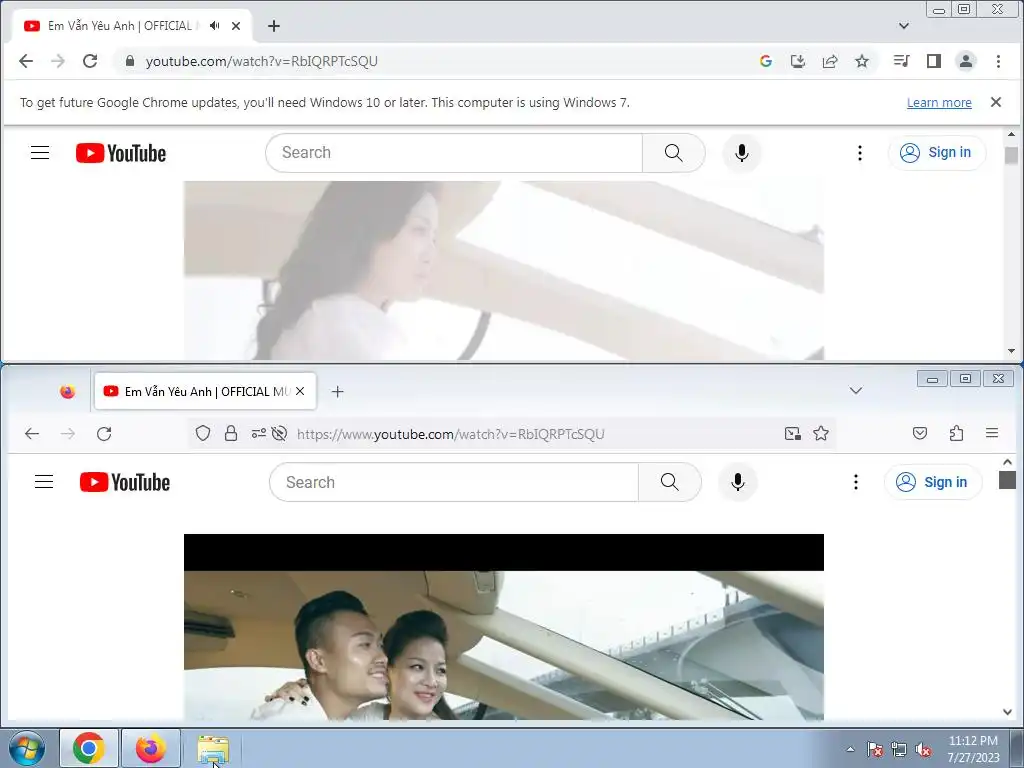The image size is (1024, 768).
Task: Expand Firefox list all tabs chevron
Action: (856, 391)
